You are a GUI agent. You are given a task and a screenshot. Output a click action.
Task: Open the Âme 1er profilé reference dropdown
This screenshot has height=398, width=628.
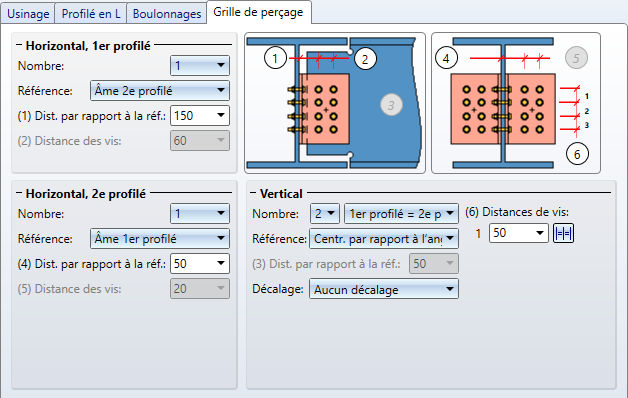point(160,239)
